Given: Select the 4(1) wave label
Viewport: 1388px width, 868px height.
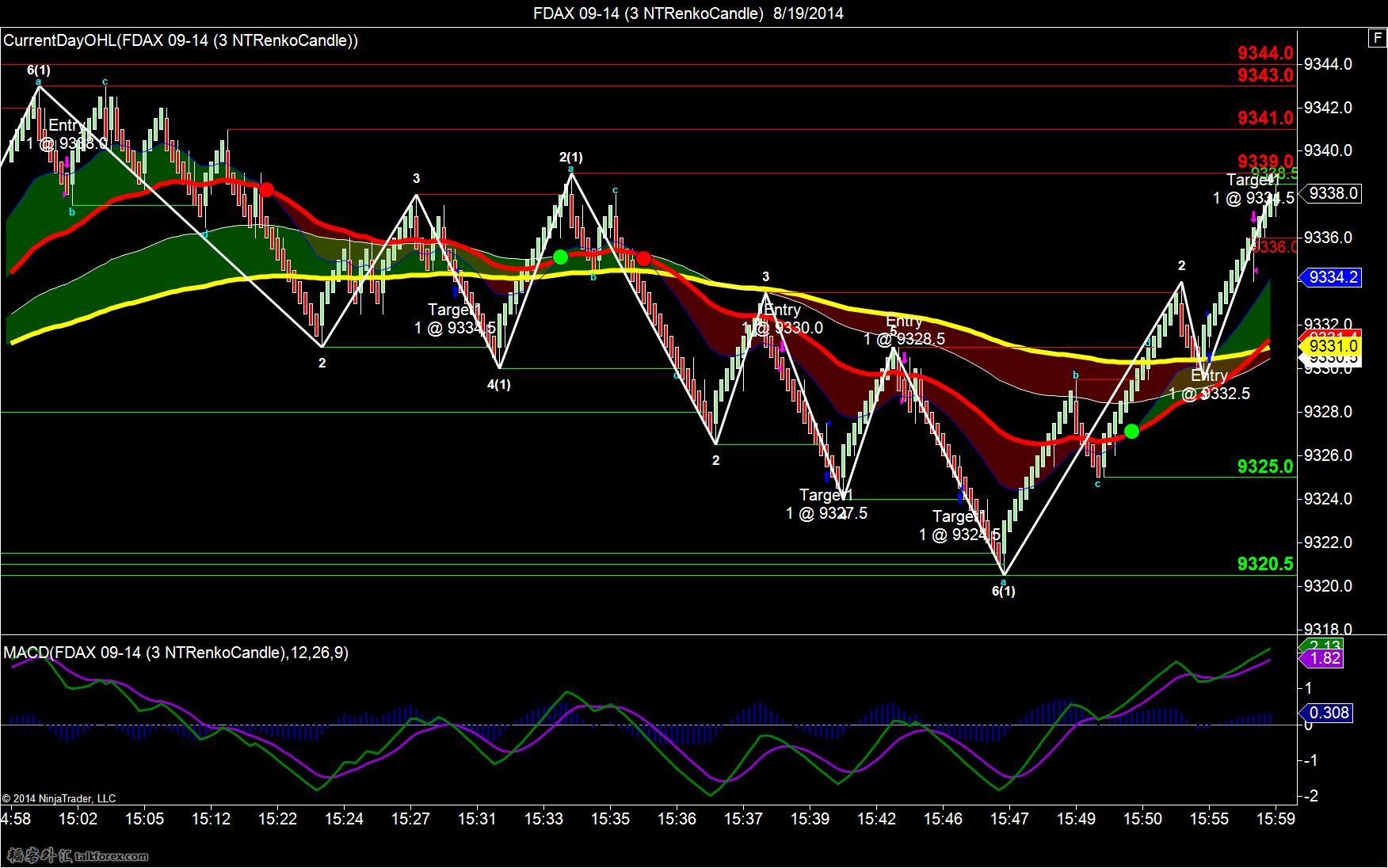Looking at the screenshot, I should click(498, 384).
